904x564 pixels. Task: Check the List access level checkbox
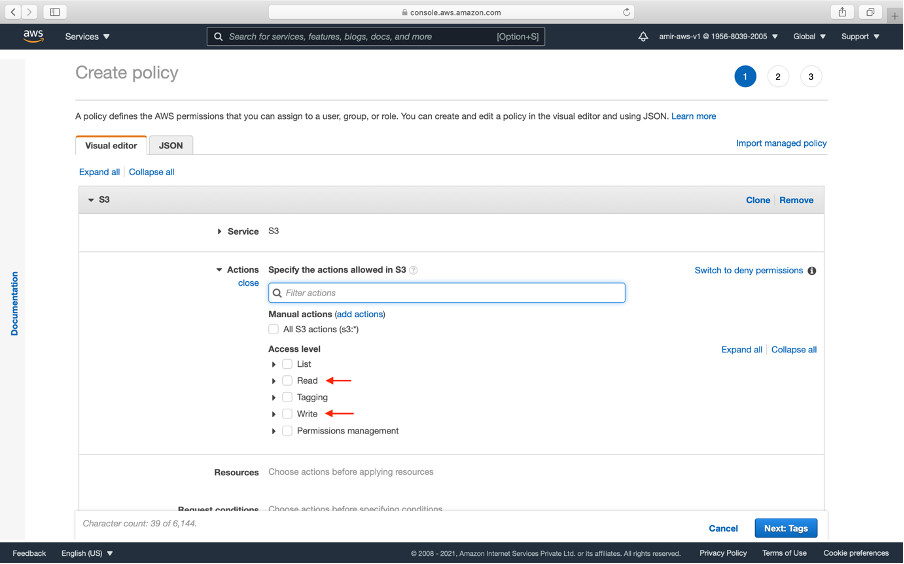[x=287, y=364]
